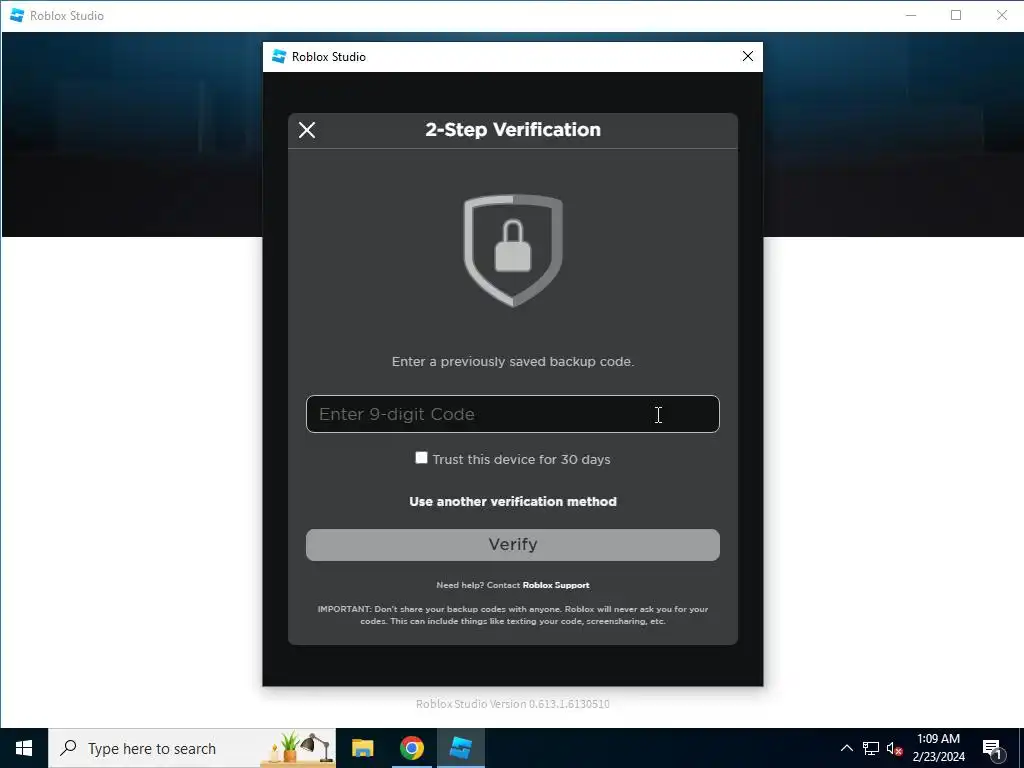Click the shield lock icon

(513, 250)
